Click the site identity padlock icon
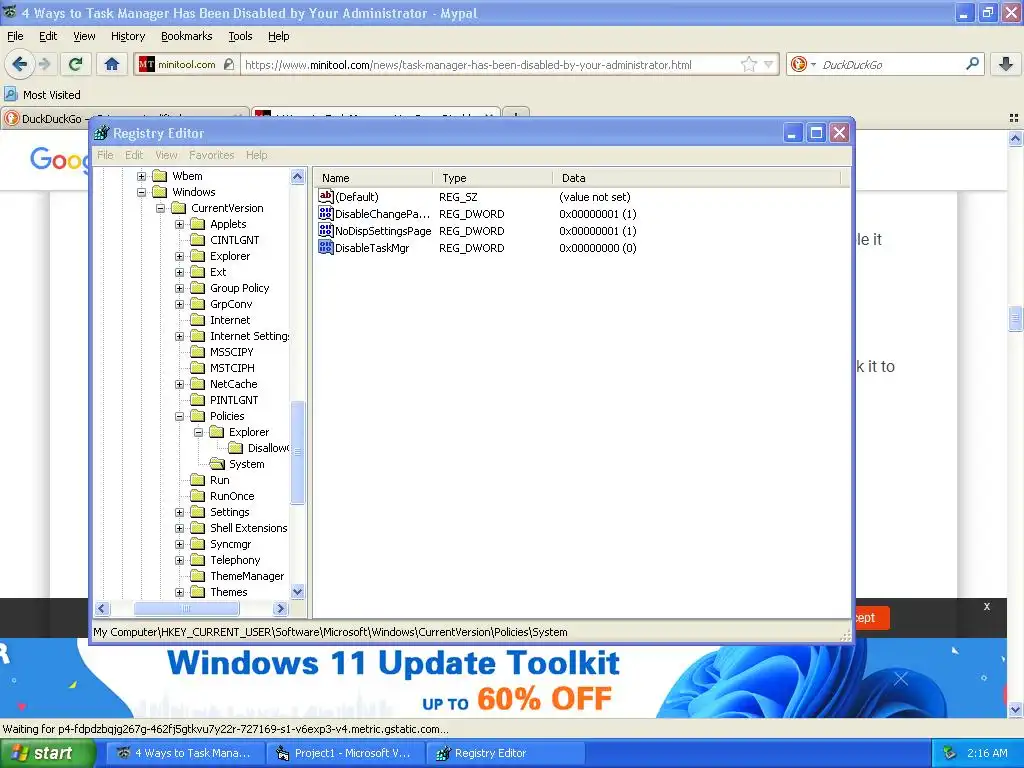Screen dimensions: 1024x768 [x=229, y=64]
